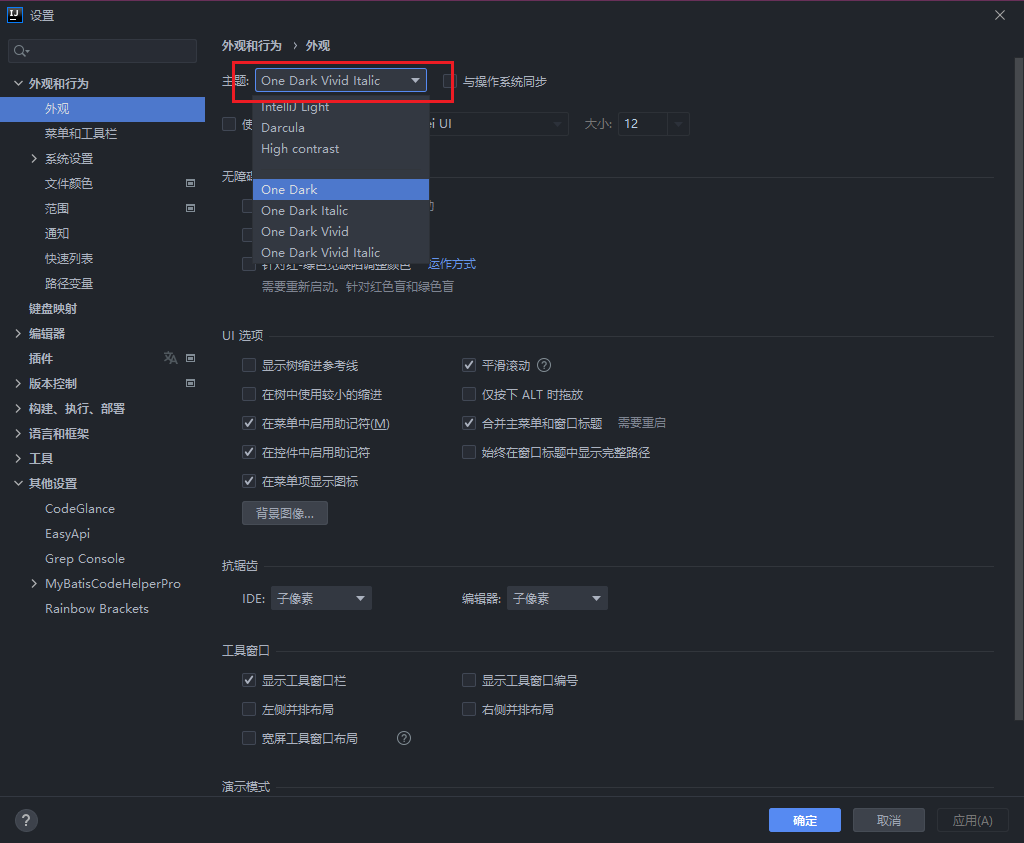The height and width of the screenshot is (843, 1024).
Task: Select High contrast theme option
Action: click(341, 148)
